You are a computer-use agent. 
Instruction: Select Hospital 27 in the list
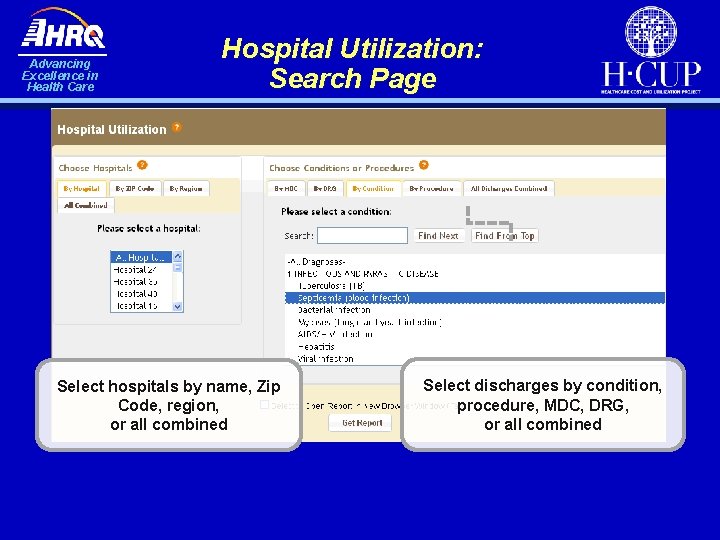tap(141, 270)
